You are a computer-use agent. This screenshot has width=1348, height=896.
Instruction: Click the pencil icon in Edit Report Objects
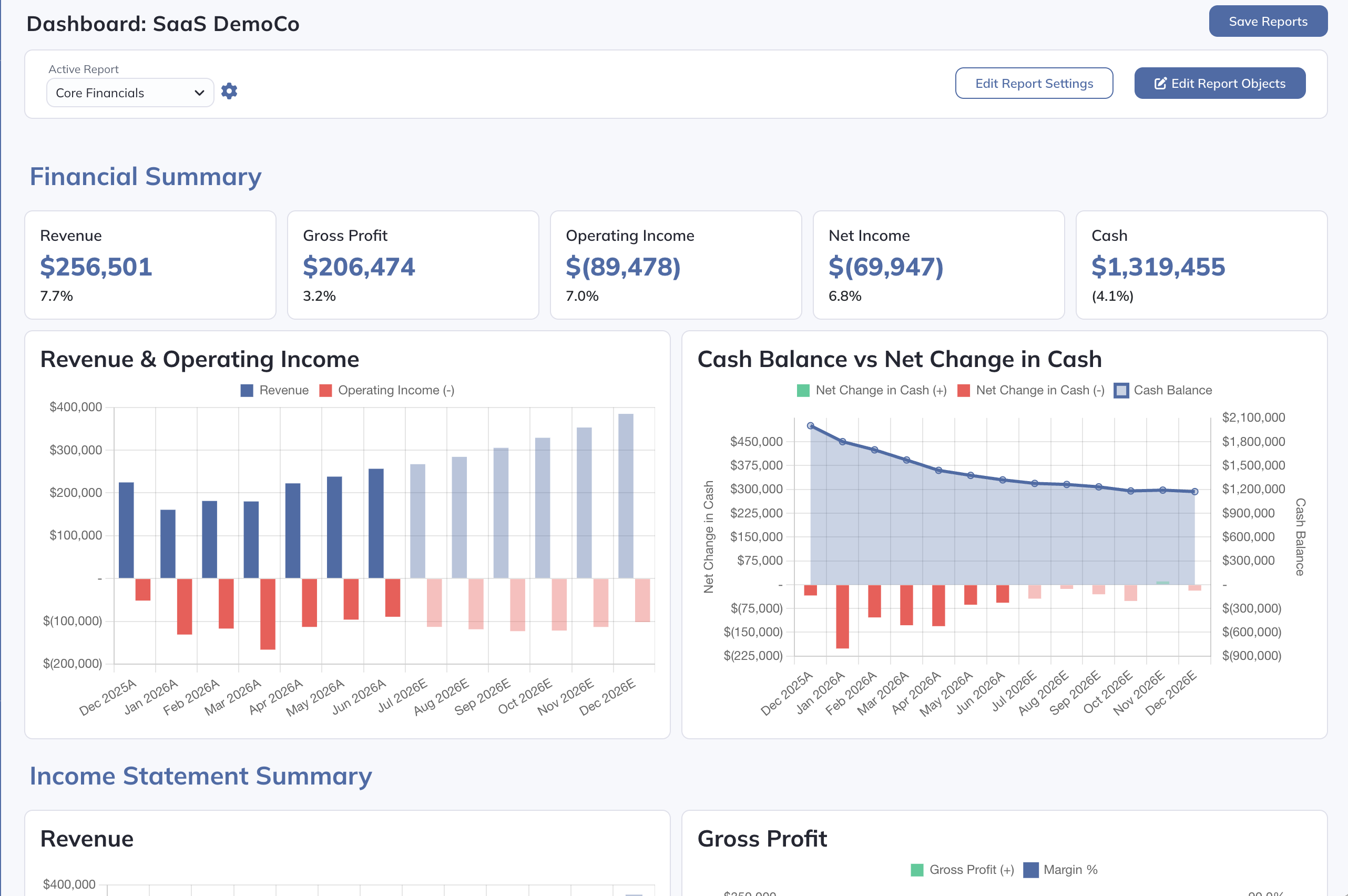pyautogui.click(x=1161, y=84)
